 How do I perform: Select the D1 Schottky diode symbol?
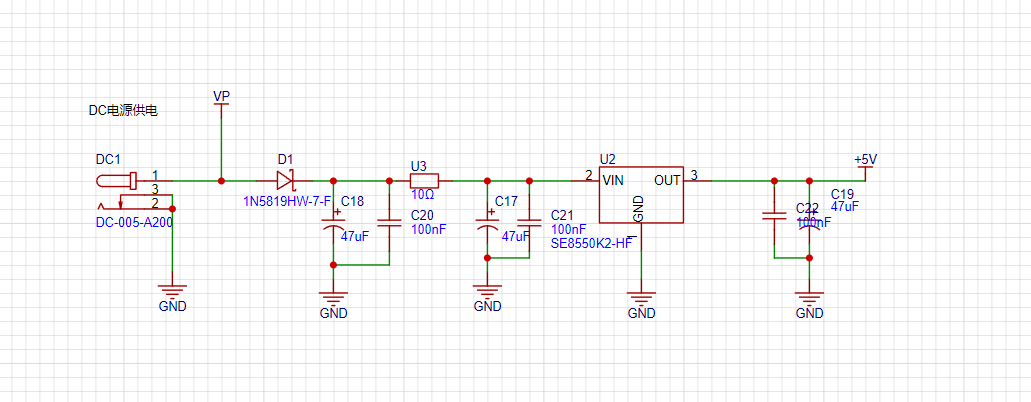point(285,180)
